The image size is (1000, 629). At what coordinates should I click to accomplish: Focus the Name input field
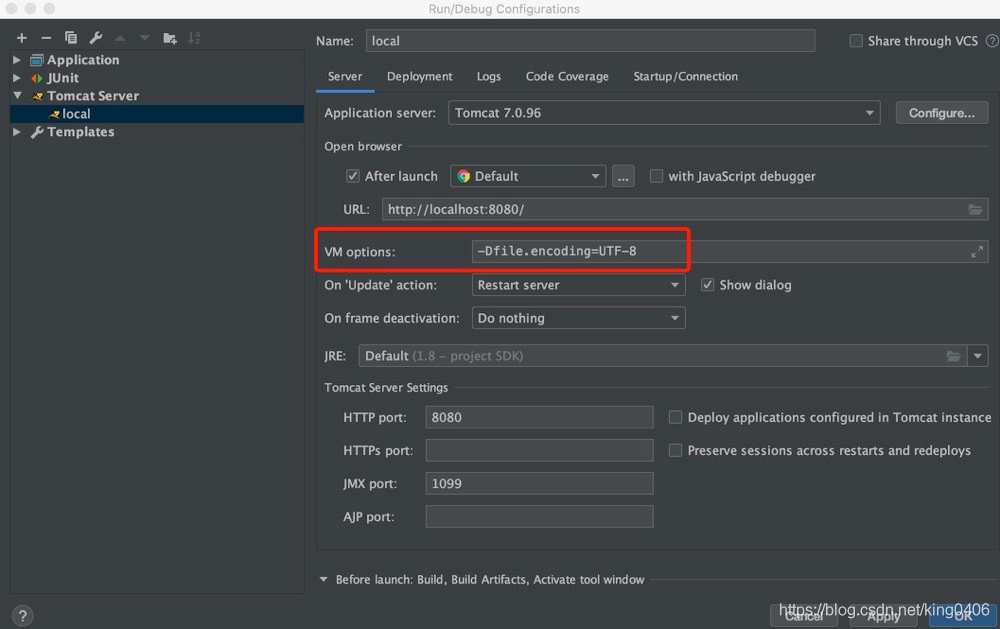click(591, 41)
